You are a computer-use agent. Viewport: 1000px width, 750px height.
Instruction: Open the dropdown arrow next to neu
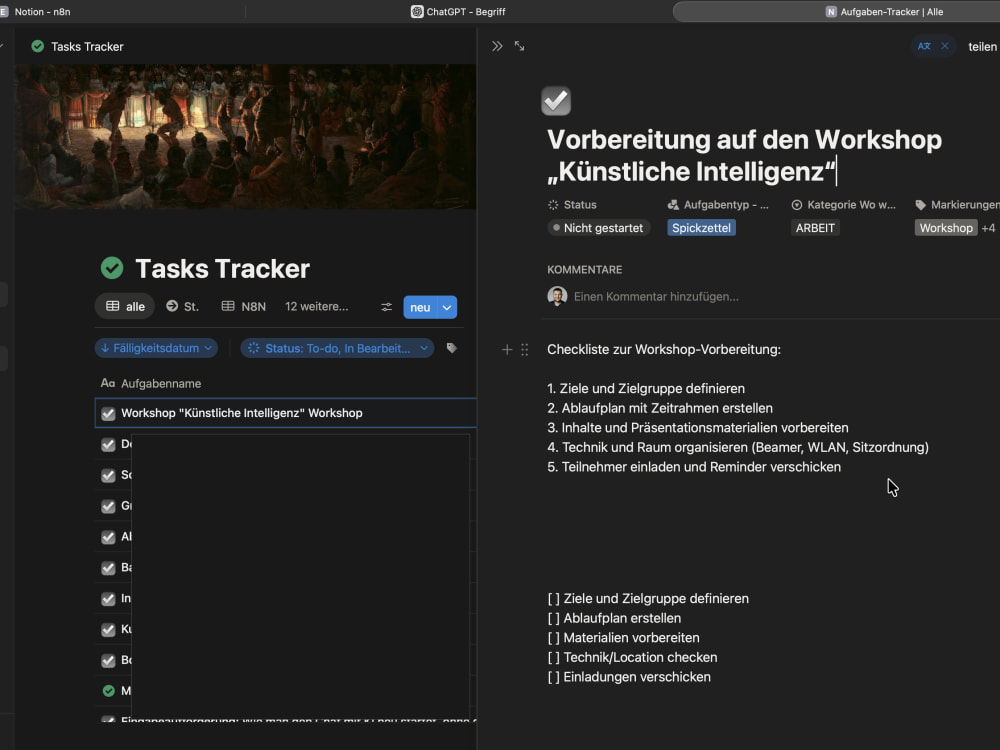(447, 307)
